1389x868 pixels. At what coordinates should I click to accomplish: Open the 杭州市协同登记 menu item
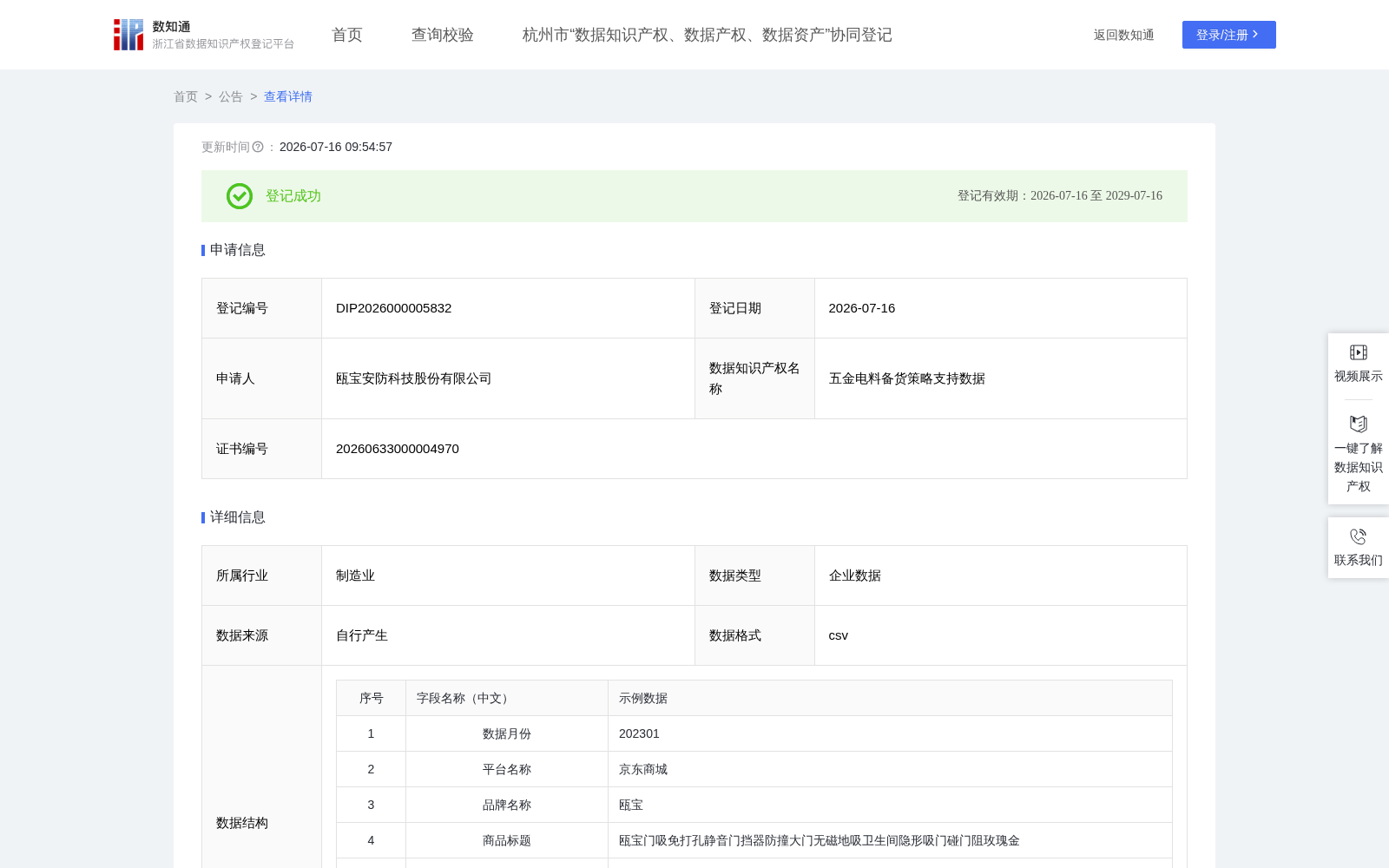[708, 35]
